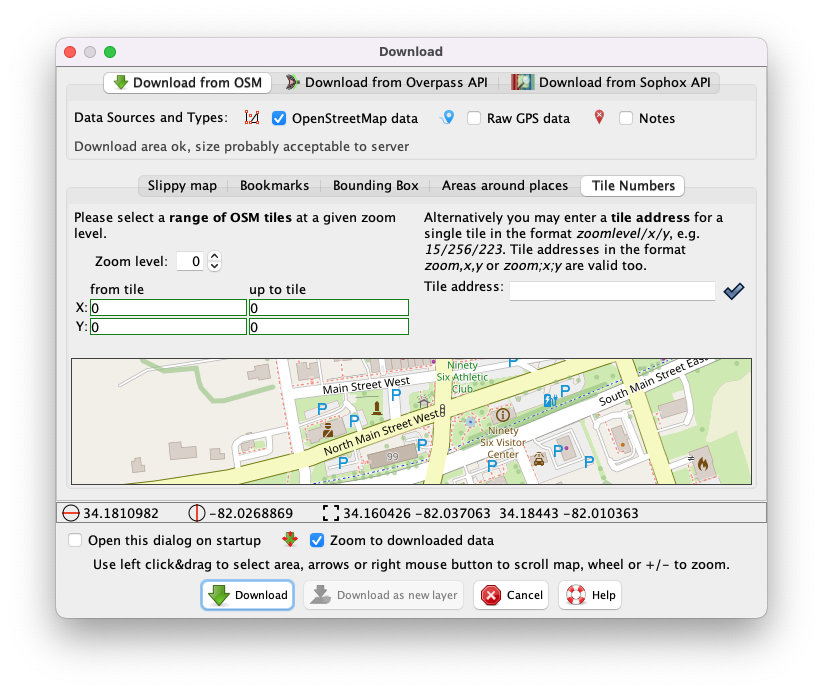823x692 pixels.
Task: Enable Open this dialog on startup
Action: (75, 540)
